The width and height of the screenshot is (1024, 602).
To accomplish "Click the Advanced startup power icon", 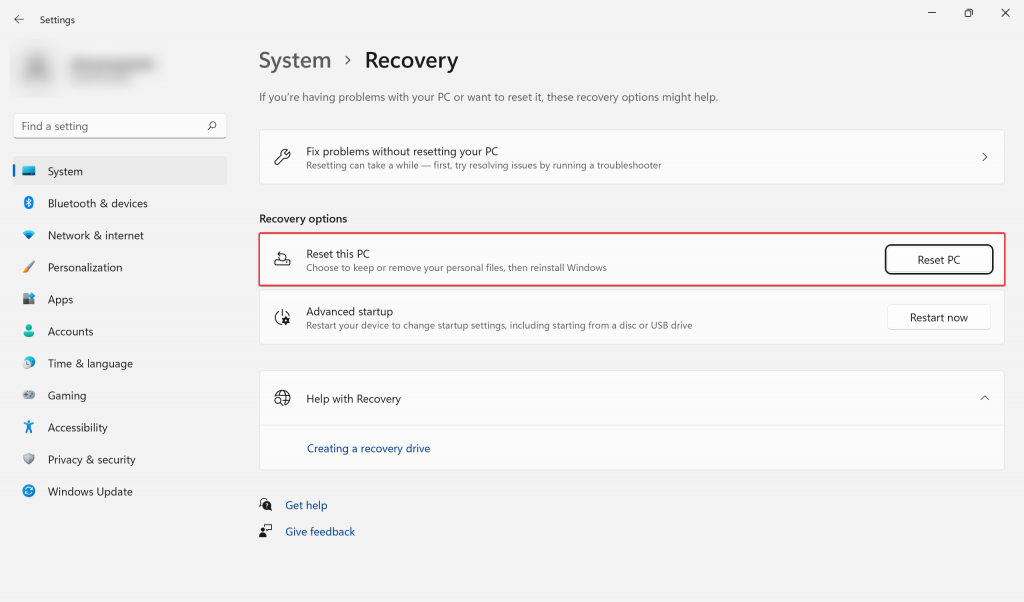I will [282, 317].
